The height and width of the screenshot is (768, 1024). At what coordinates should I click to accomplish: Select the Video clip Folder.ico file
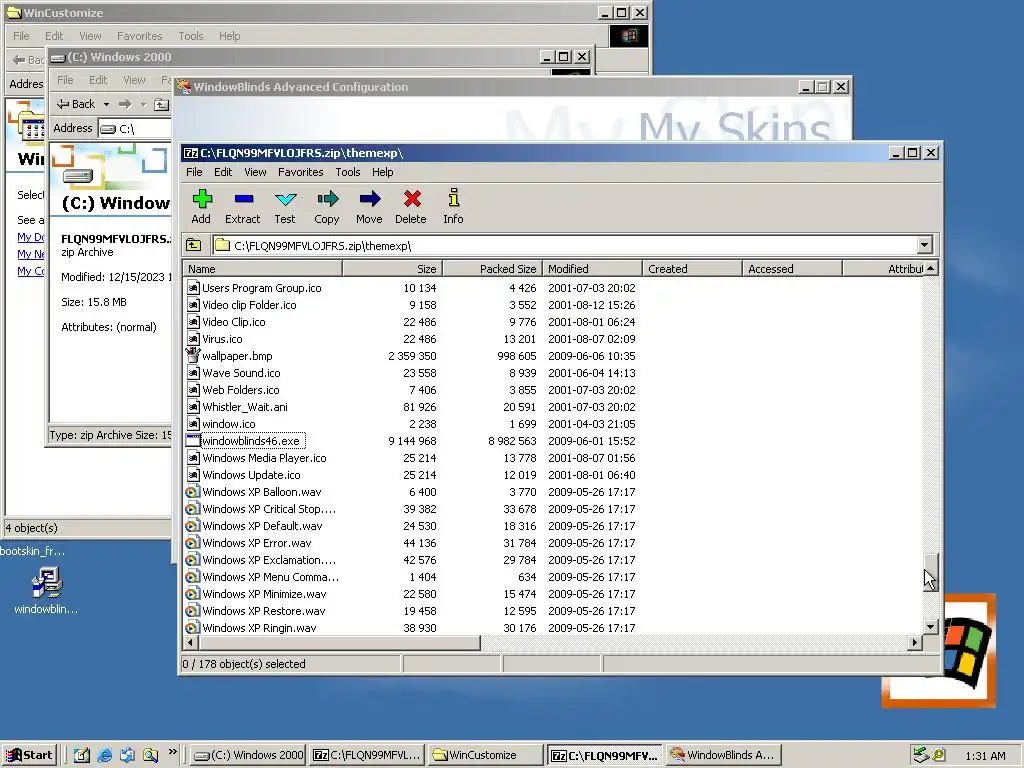pos(249,305)
